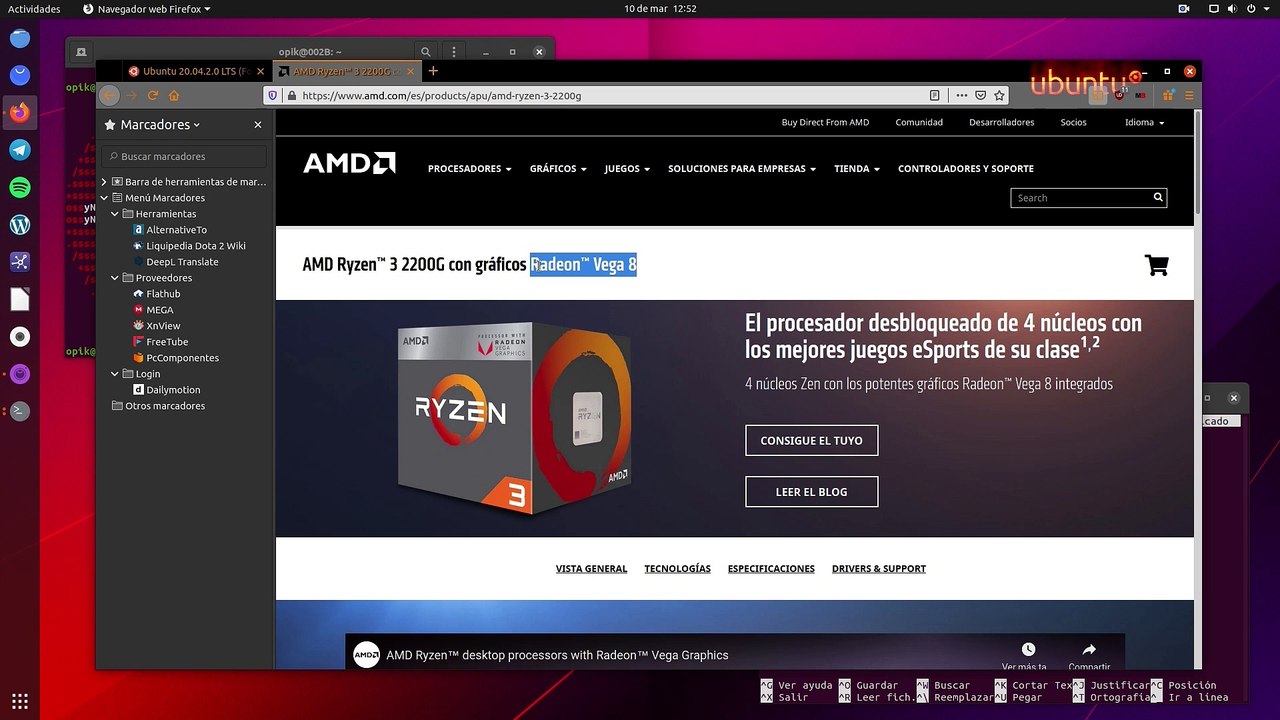
Task: Open TIENDA dropdown menu
Action: point(857,169)
